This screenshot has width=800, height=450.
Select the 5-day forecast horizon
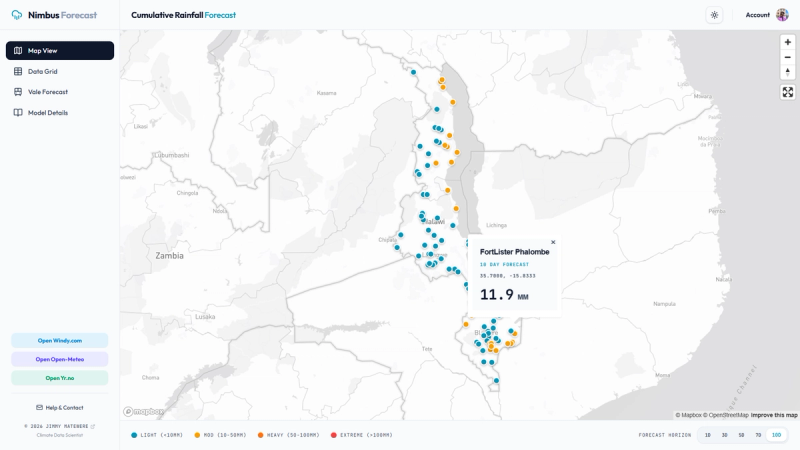point(741,435)
